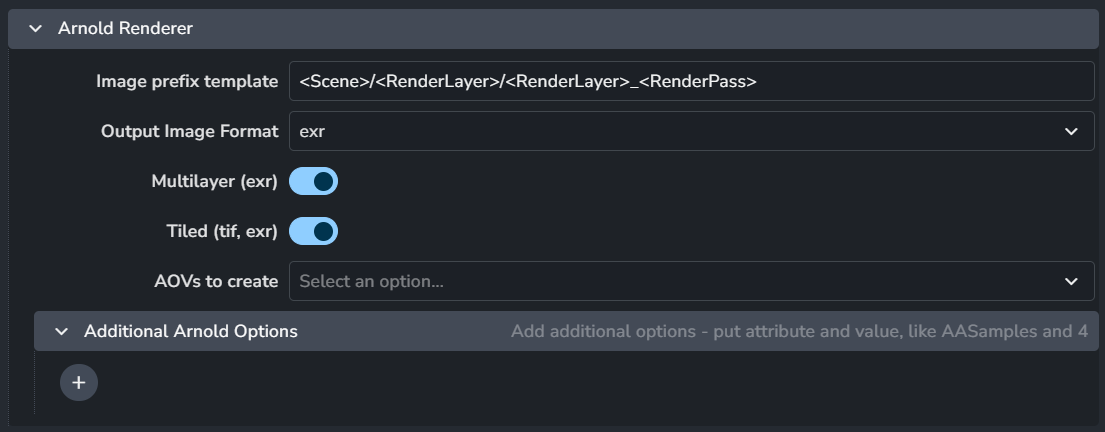Click the 'Add additional options' hint text
1105x432 pixels.
(798, 331)
